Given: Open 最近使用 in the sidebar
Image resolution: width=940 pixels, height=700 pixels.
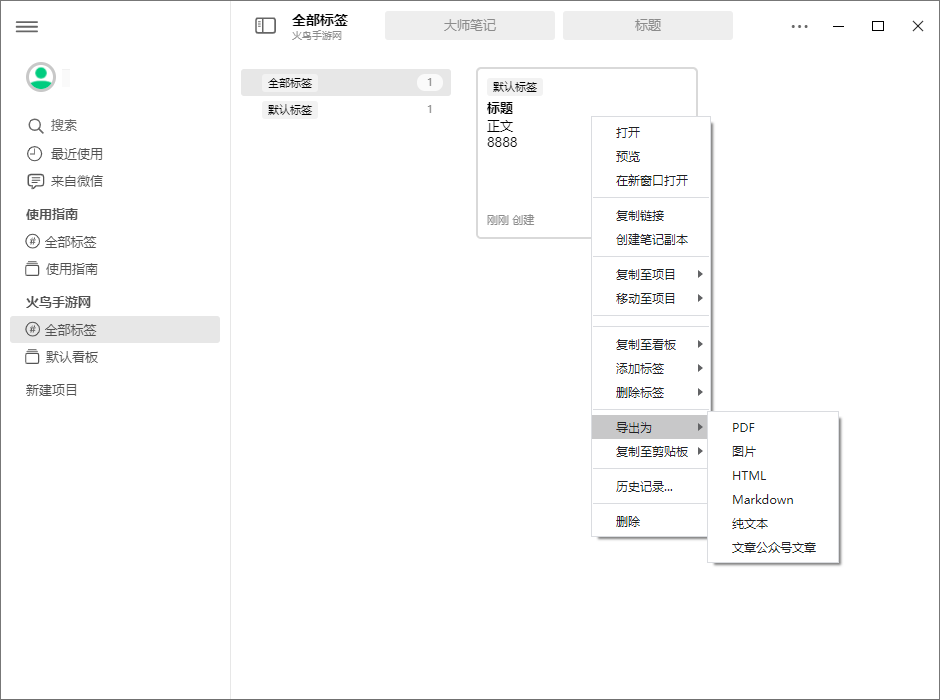Looking at the screenshot, I should (x=77, y=154).
